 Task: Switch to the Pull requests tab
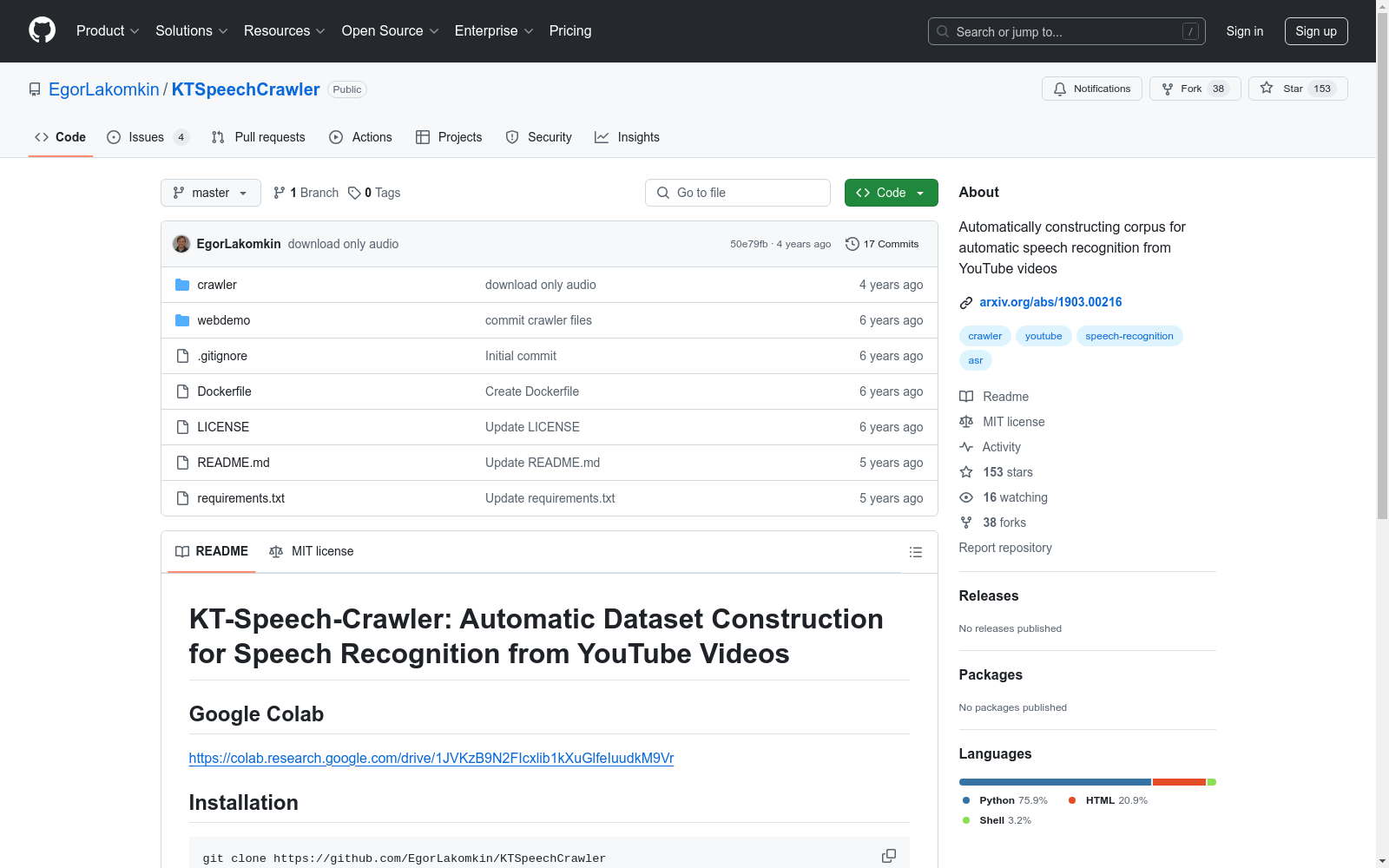[259, 137]
